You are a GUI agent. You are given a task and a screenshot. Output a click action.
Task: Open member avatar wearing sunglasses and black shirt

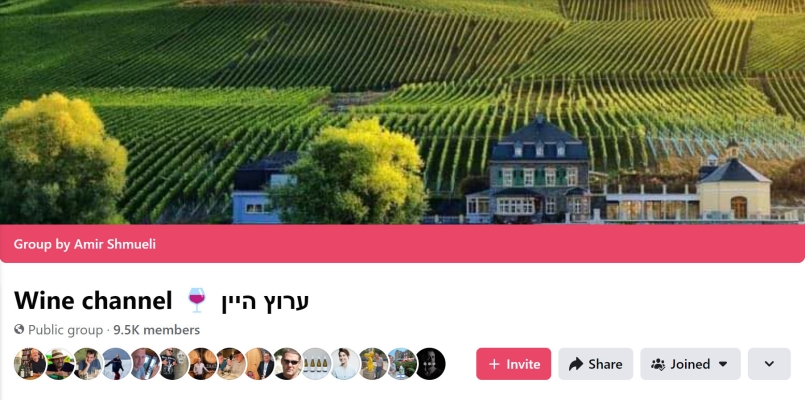288,364
